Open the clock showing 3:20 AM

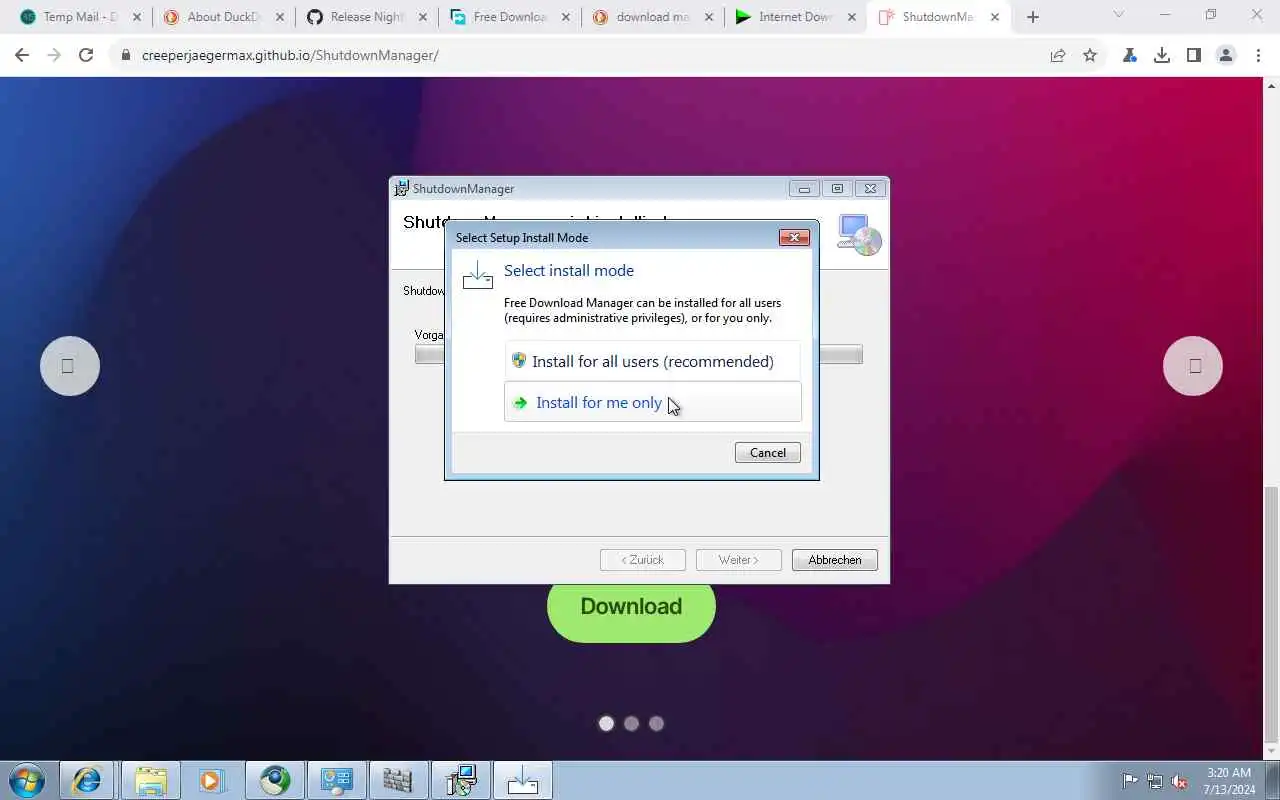1228,781
